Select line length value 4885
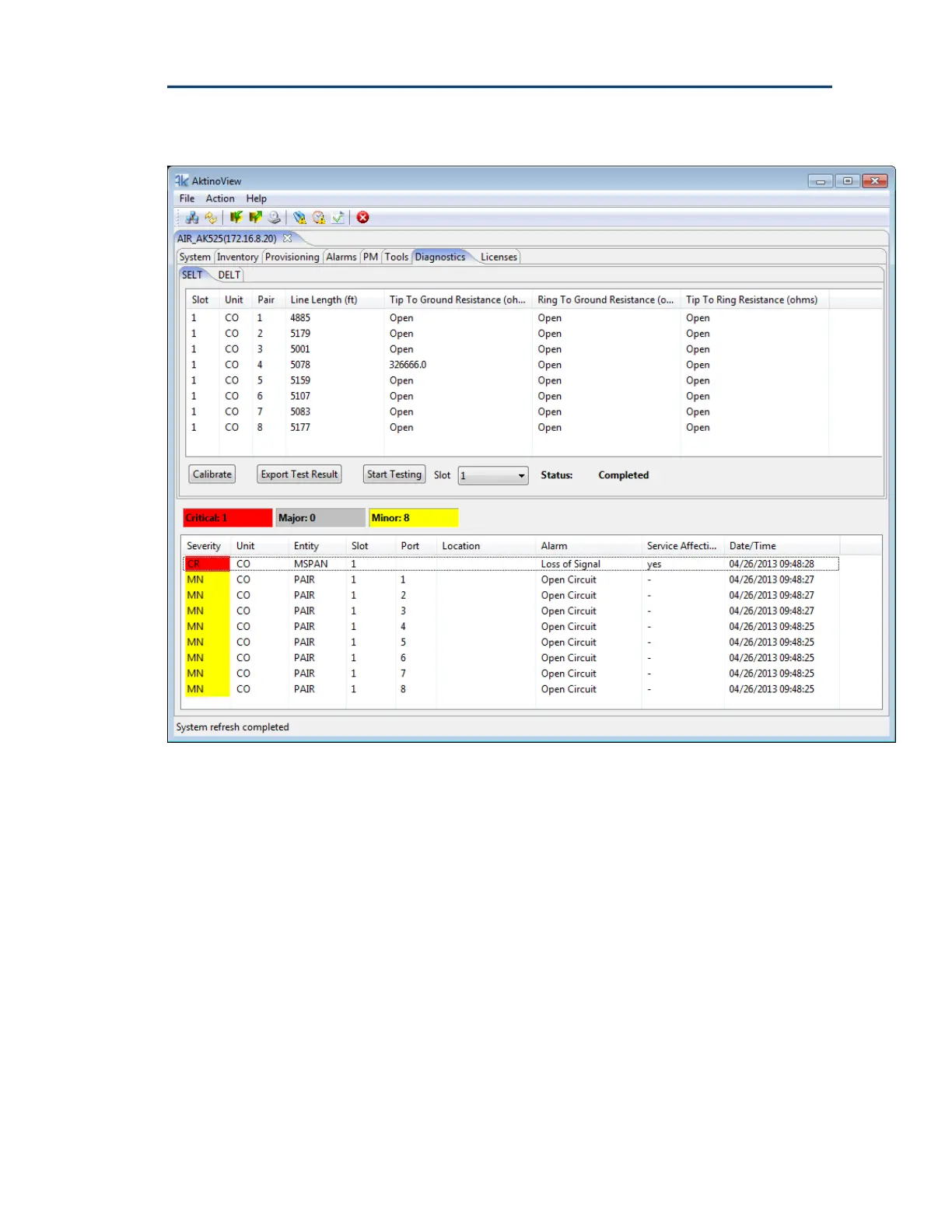 (x=300, y=318)
